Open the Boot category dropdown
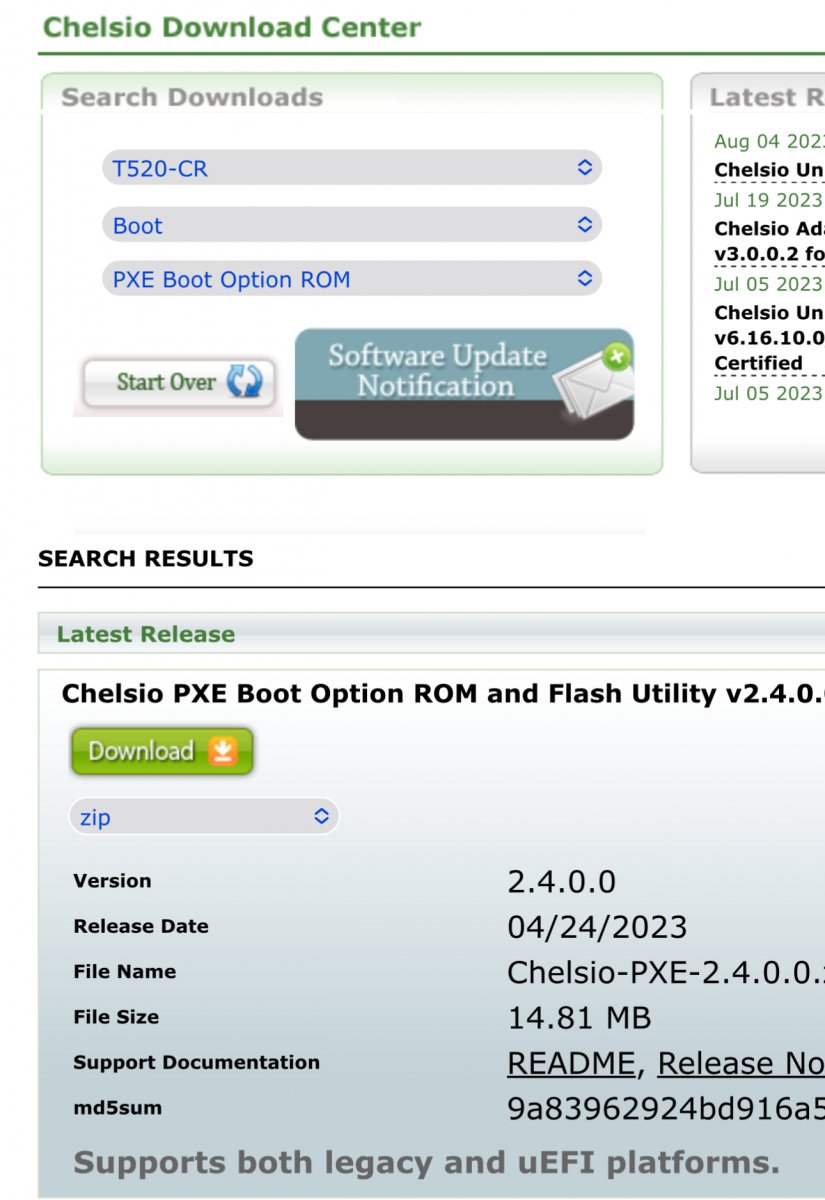 pyautogui.click(x=352, y=225)
